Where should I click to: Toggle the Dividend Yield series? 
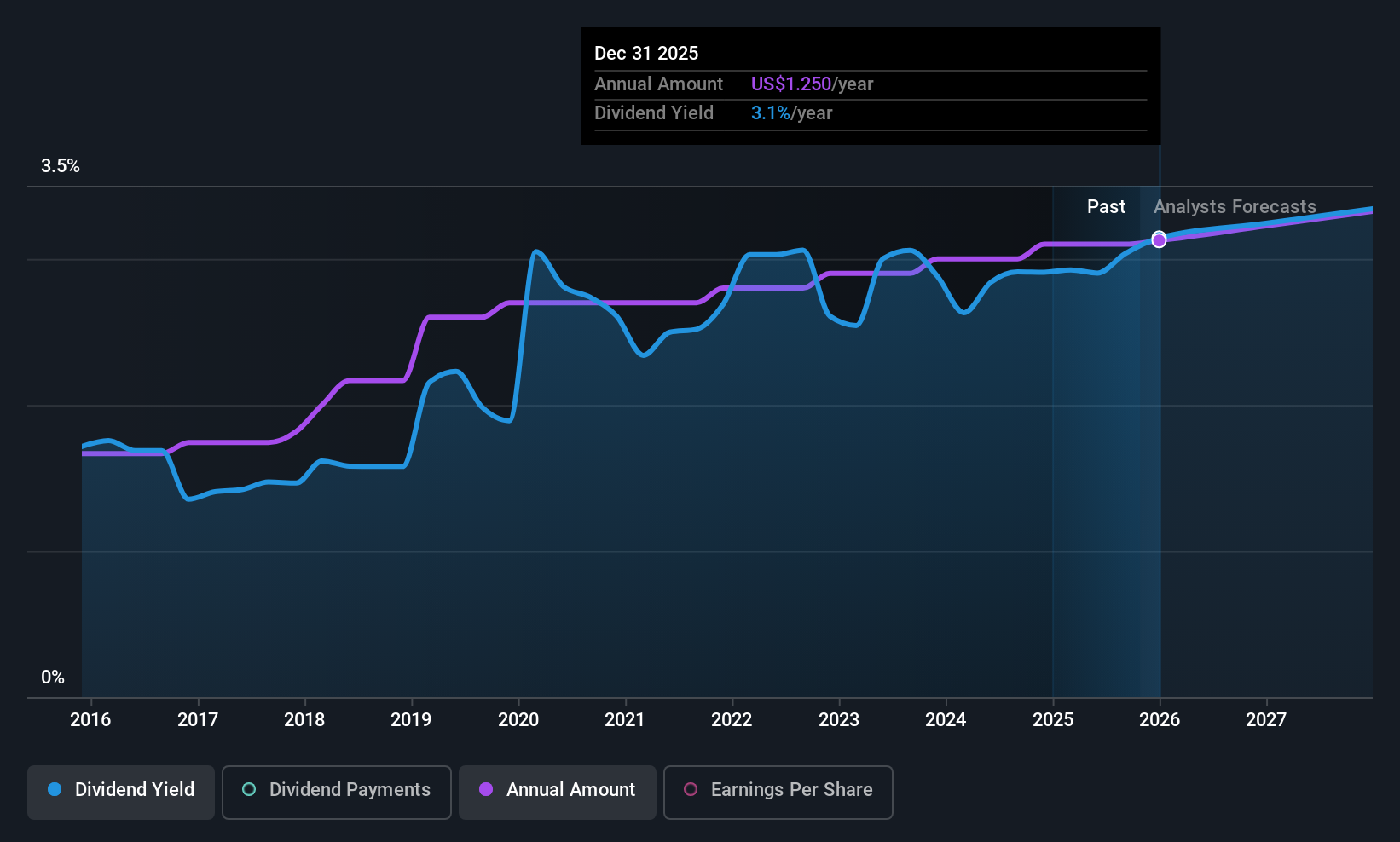click(121, 792)
